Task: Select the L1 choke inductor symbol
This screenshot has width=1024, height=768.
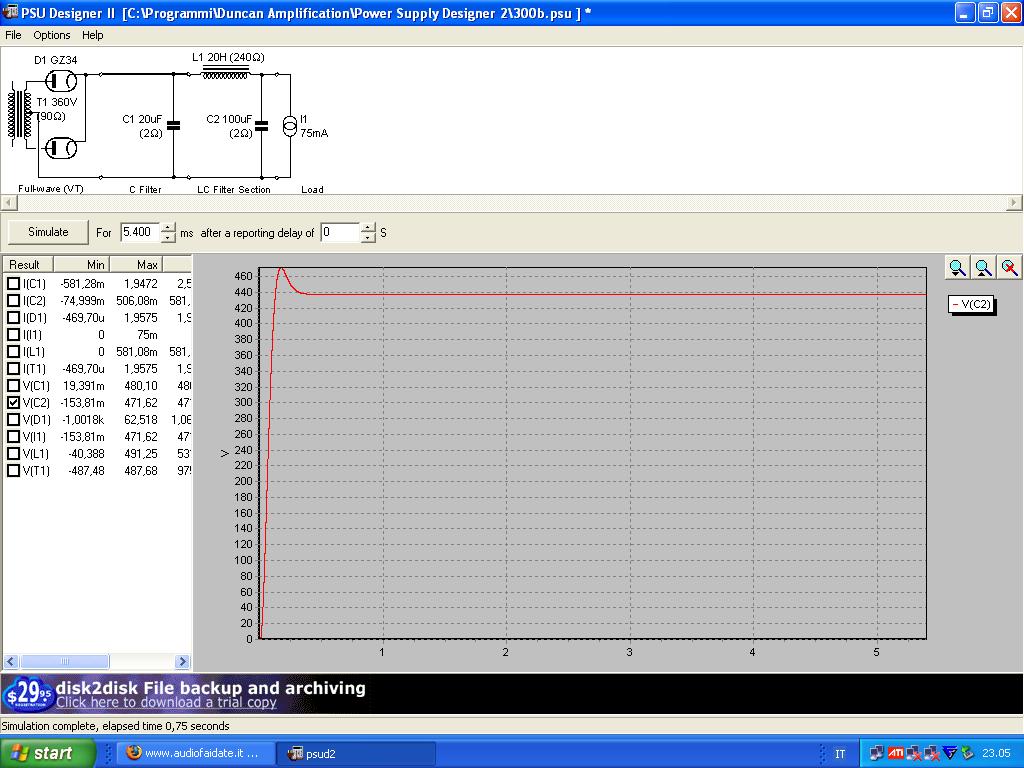Action: click(x=226, y=71)
